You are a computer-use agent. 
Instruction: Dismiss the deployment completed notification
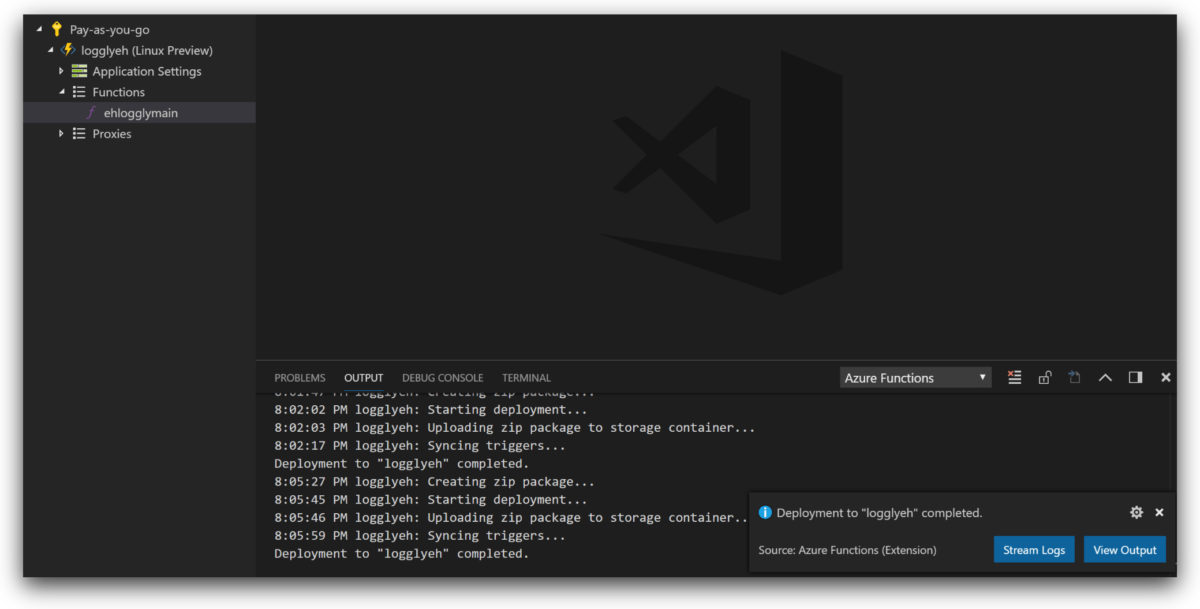[1159, 512]
